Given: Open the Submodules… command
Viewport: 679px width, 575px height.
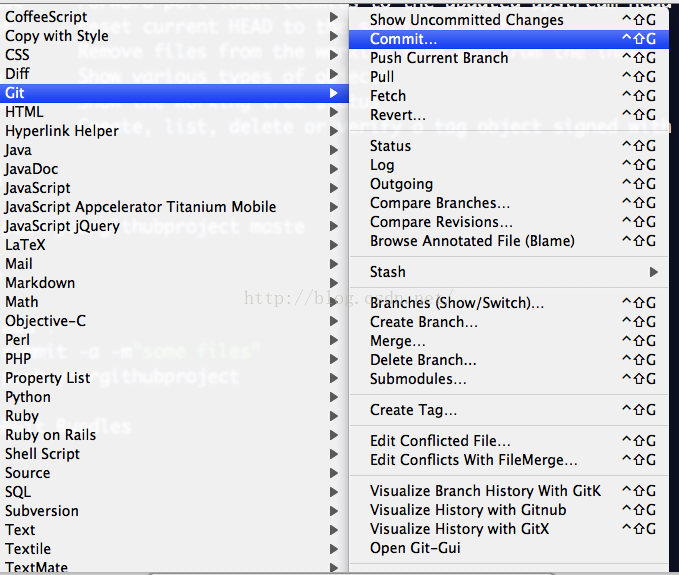Looking at the screenshot, I should coord(509,379).
